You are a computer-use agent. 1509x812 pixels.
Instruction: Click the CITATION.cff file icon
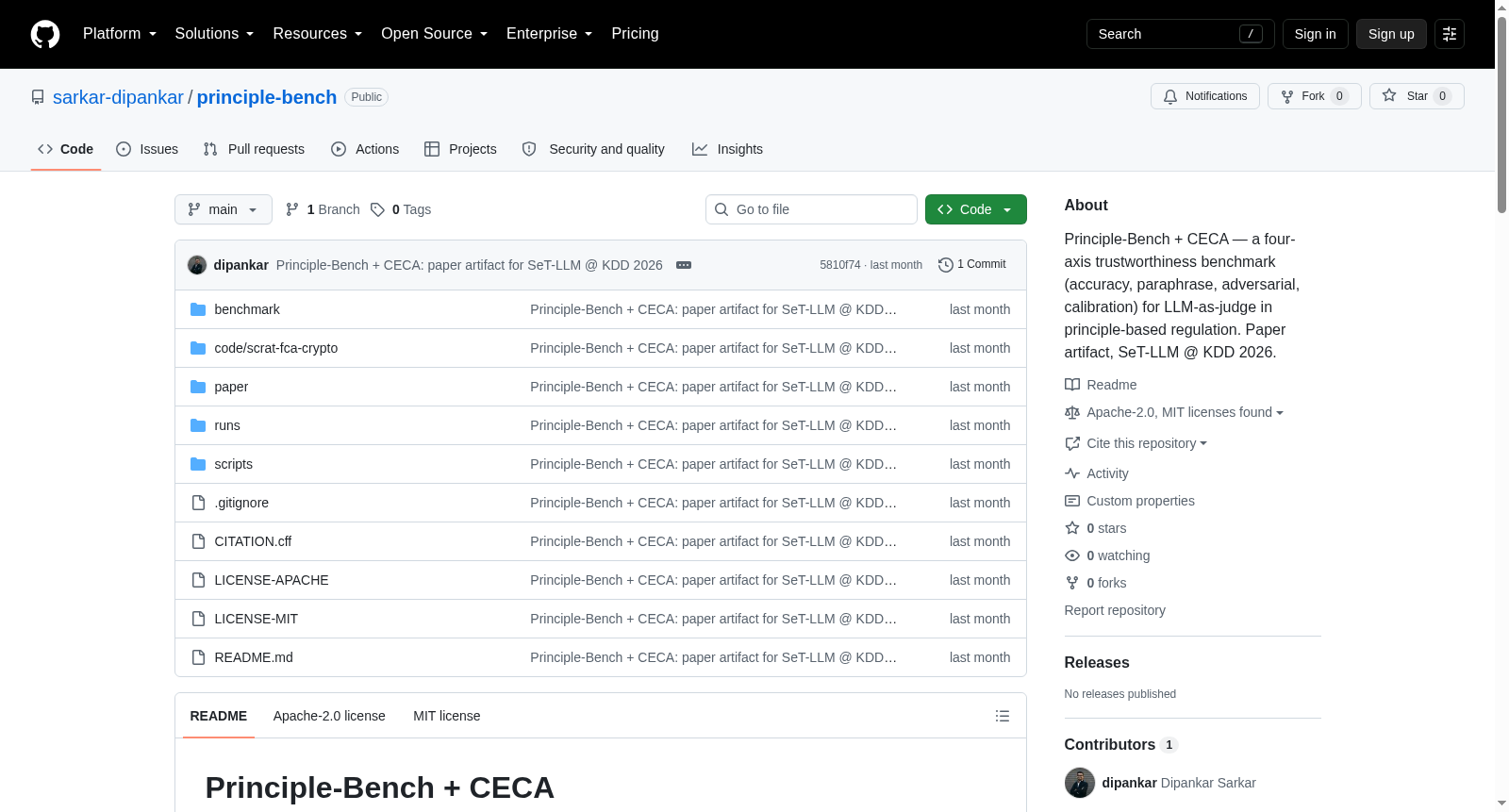point(198,541)
